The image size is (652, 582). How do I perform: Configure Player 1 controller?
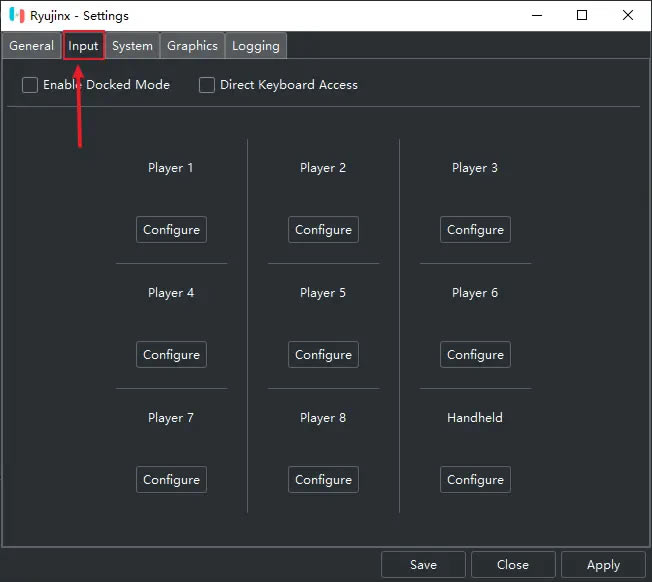click(171, 229)
